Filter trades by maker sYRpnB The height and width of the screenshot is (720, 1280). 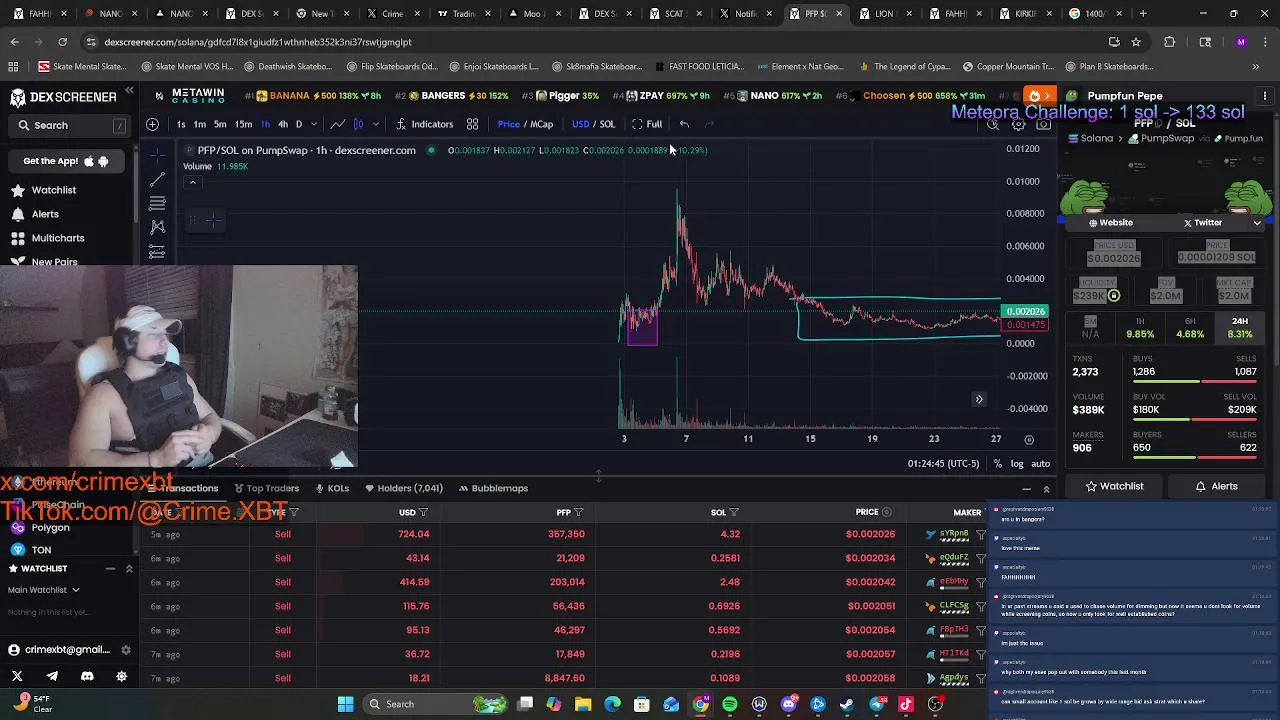981,534
